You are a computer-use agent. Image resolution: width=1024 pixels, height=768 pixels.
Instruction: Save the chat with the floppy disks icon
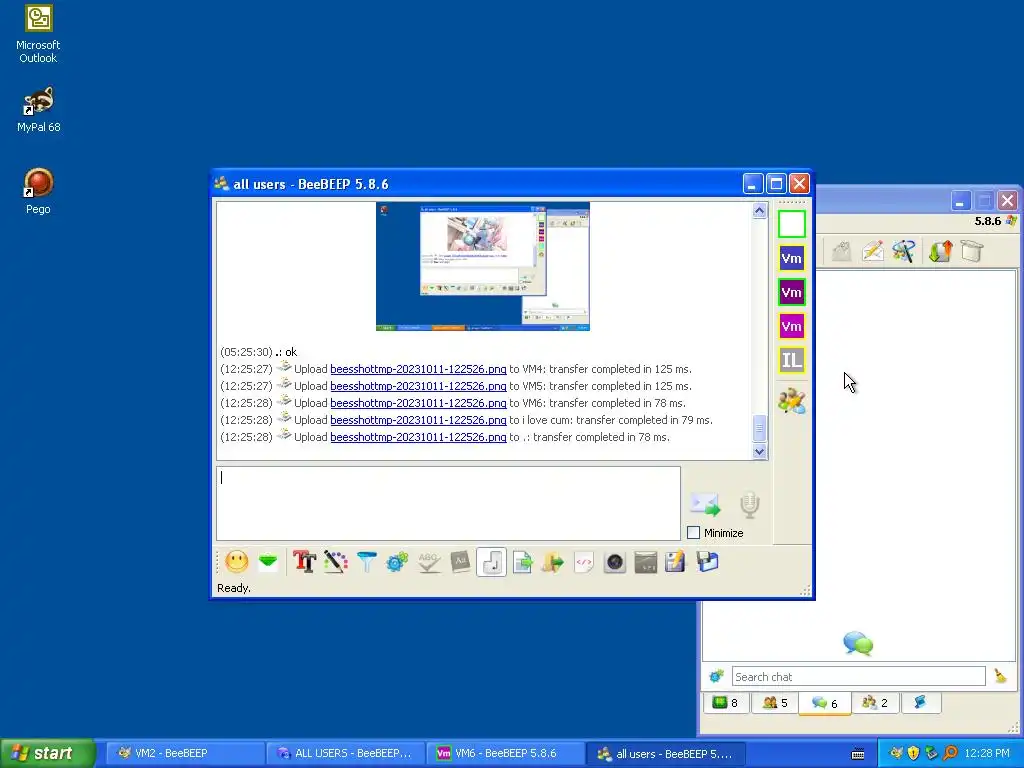point(707,562)
